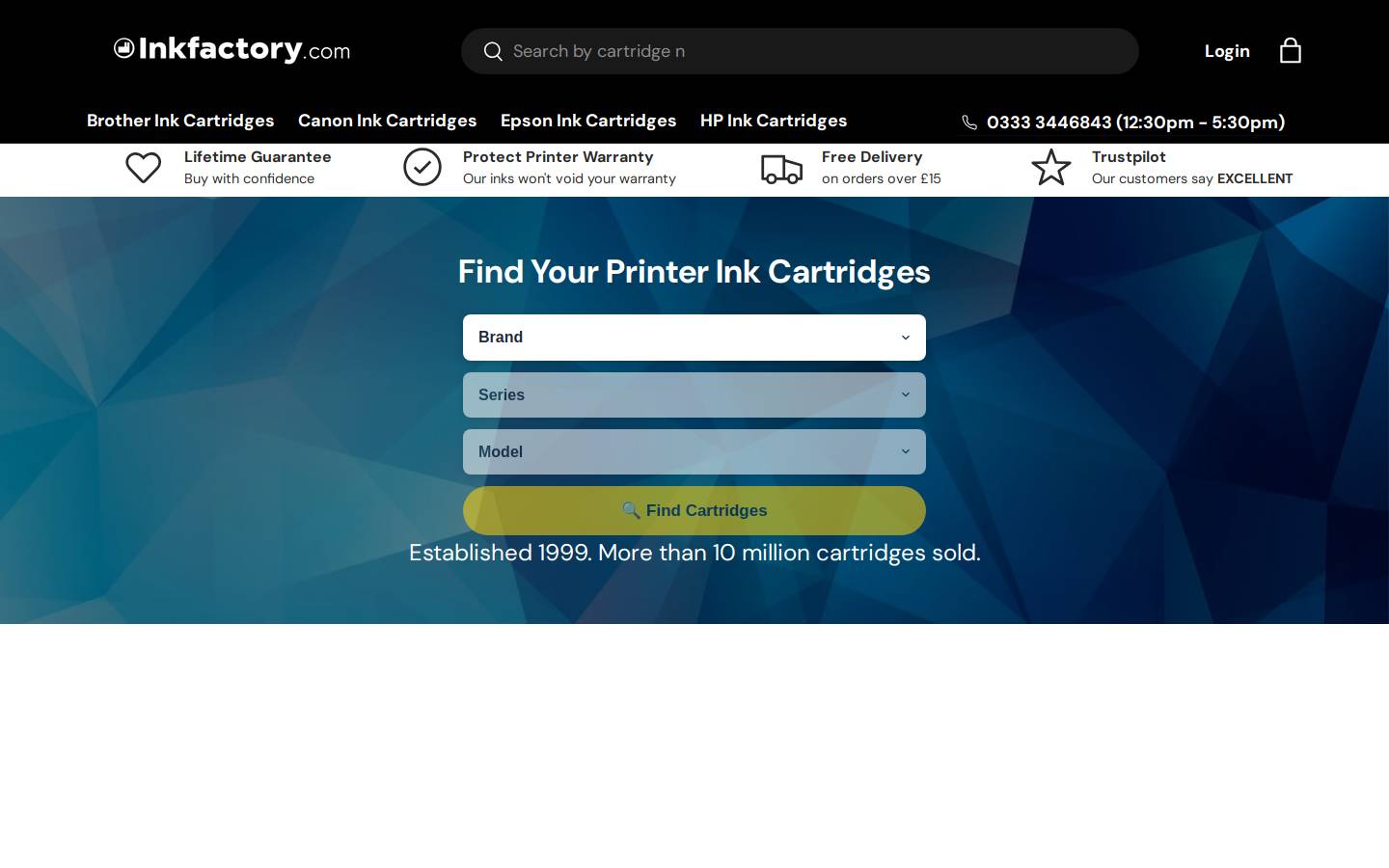Click 'Find Your Printer Ink Cartridges' heading
Screen dimensions: 1389x868
(694, 272)
